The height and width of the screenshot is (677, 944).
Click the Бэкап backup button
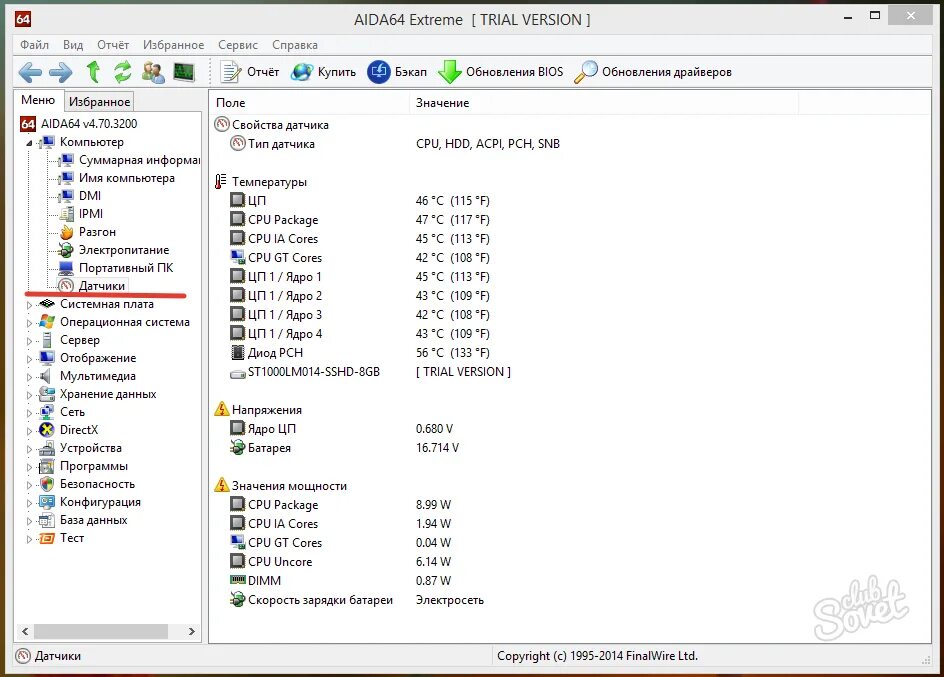(397, 72)
